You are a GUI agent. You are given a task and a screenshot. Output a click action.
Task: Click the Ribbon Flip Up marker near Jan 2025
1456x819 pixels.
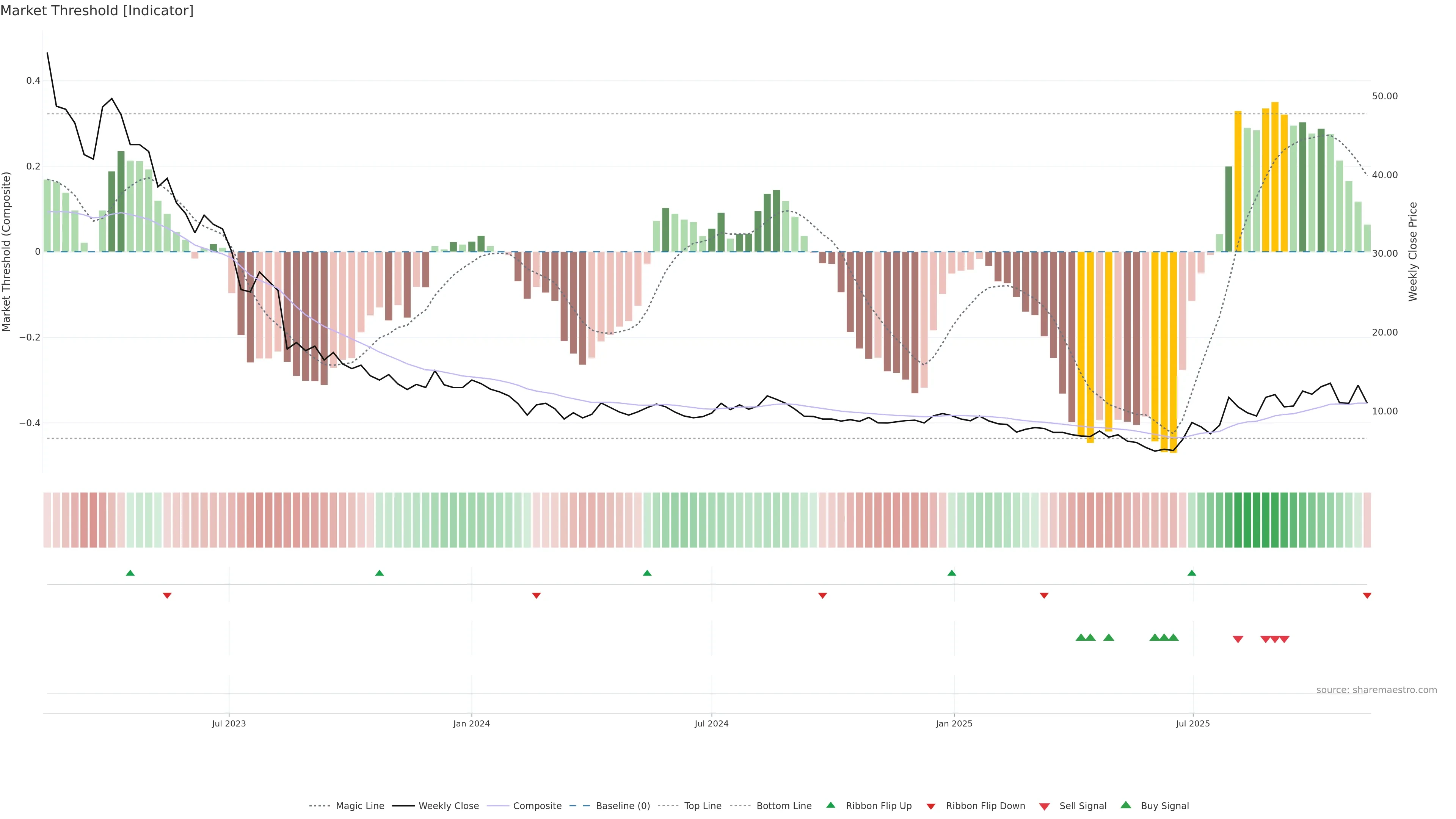(952, 573)
